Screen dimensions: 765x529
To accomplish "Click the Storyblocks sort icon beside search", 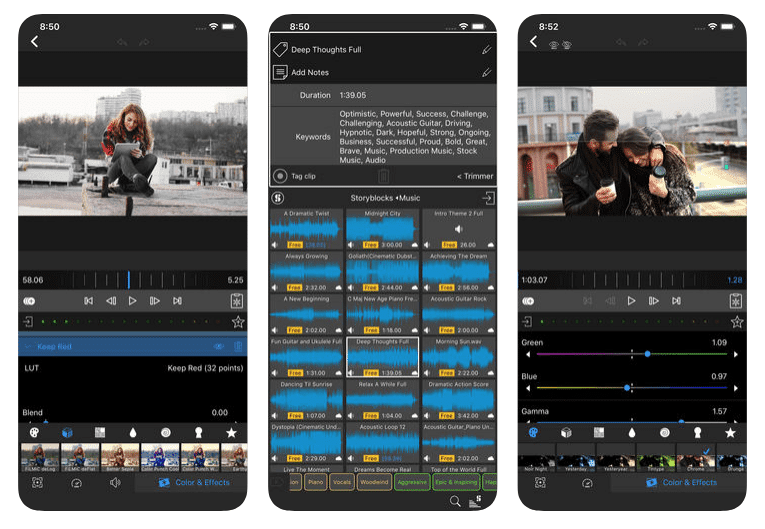I will (x=475, y=501).
